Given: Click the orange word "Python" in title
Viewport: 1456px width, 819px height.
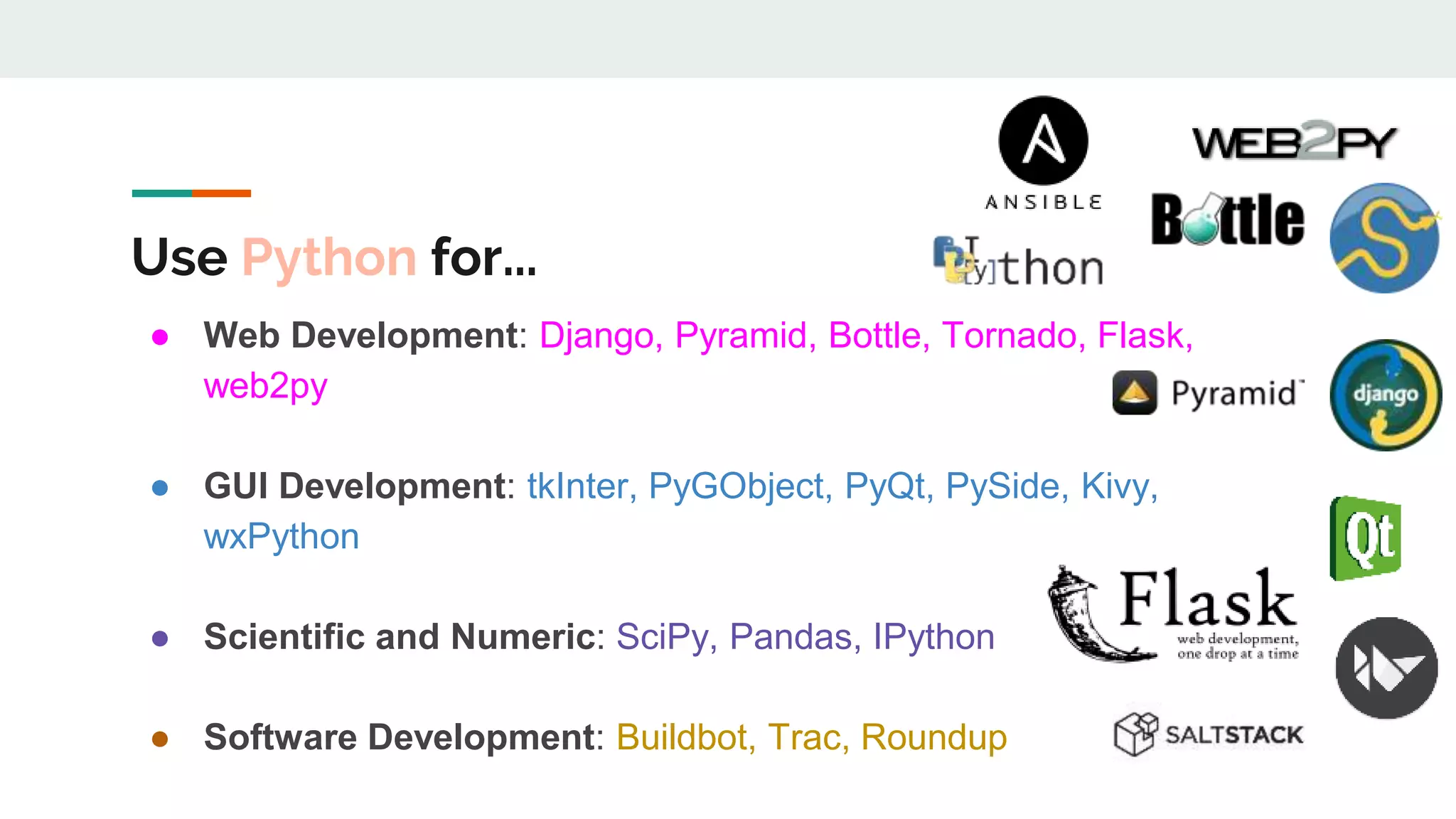Looking at the screenshot, I should pyautogui.click(x=329, y=259).
